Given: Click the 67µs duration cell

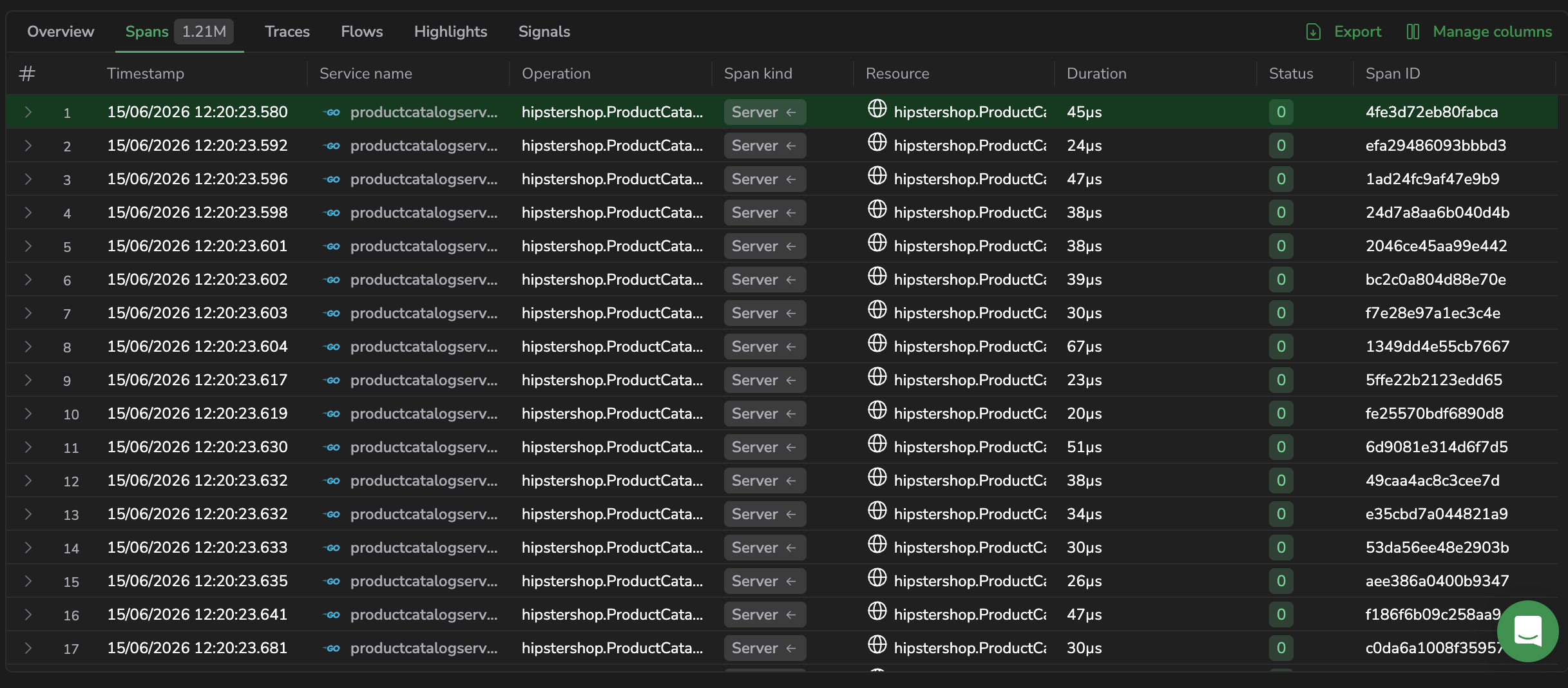Looking at the screenshot, I should click(x=1084, y=347).
